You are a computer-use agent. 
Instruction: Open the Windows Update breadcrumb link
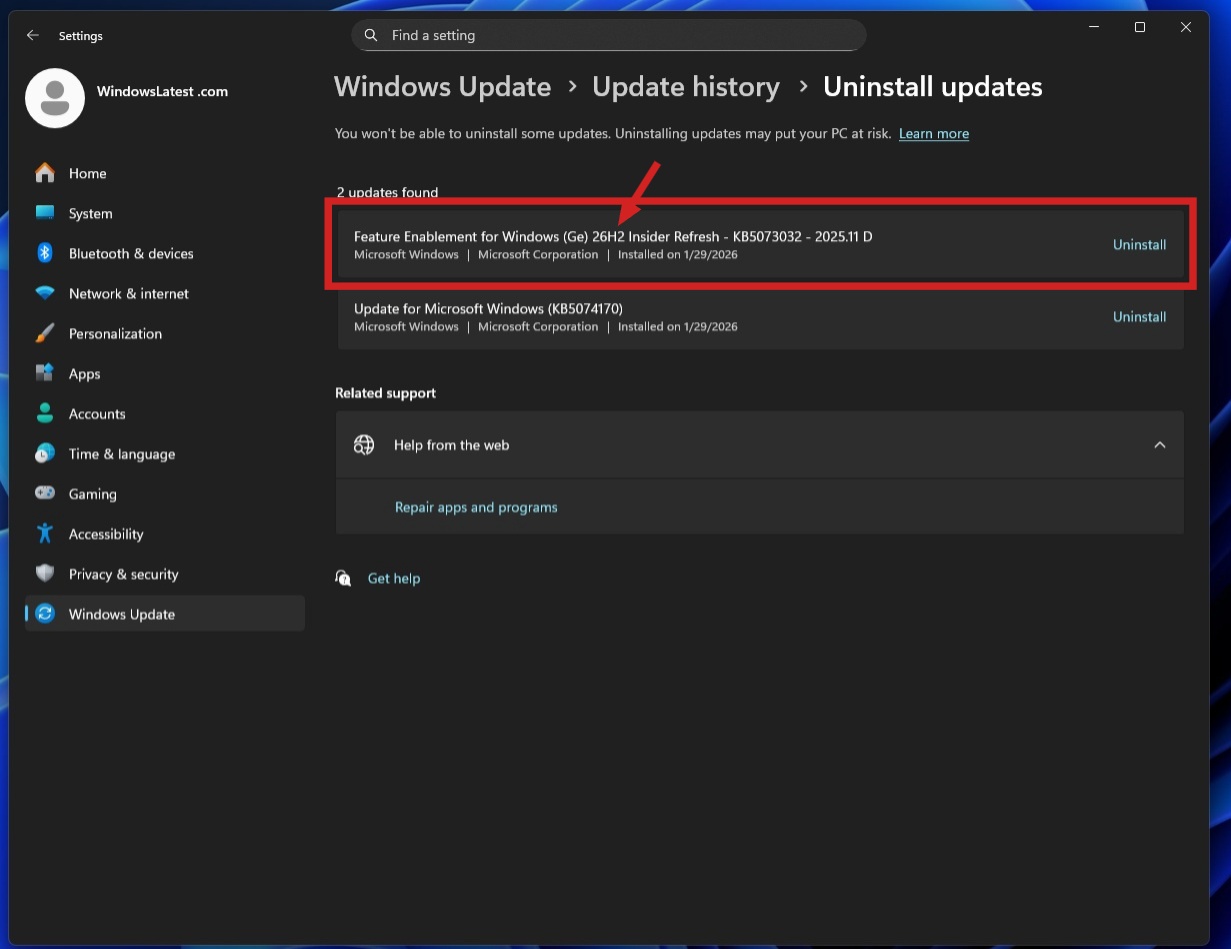pos(442,87)
